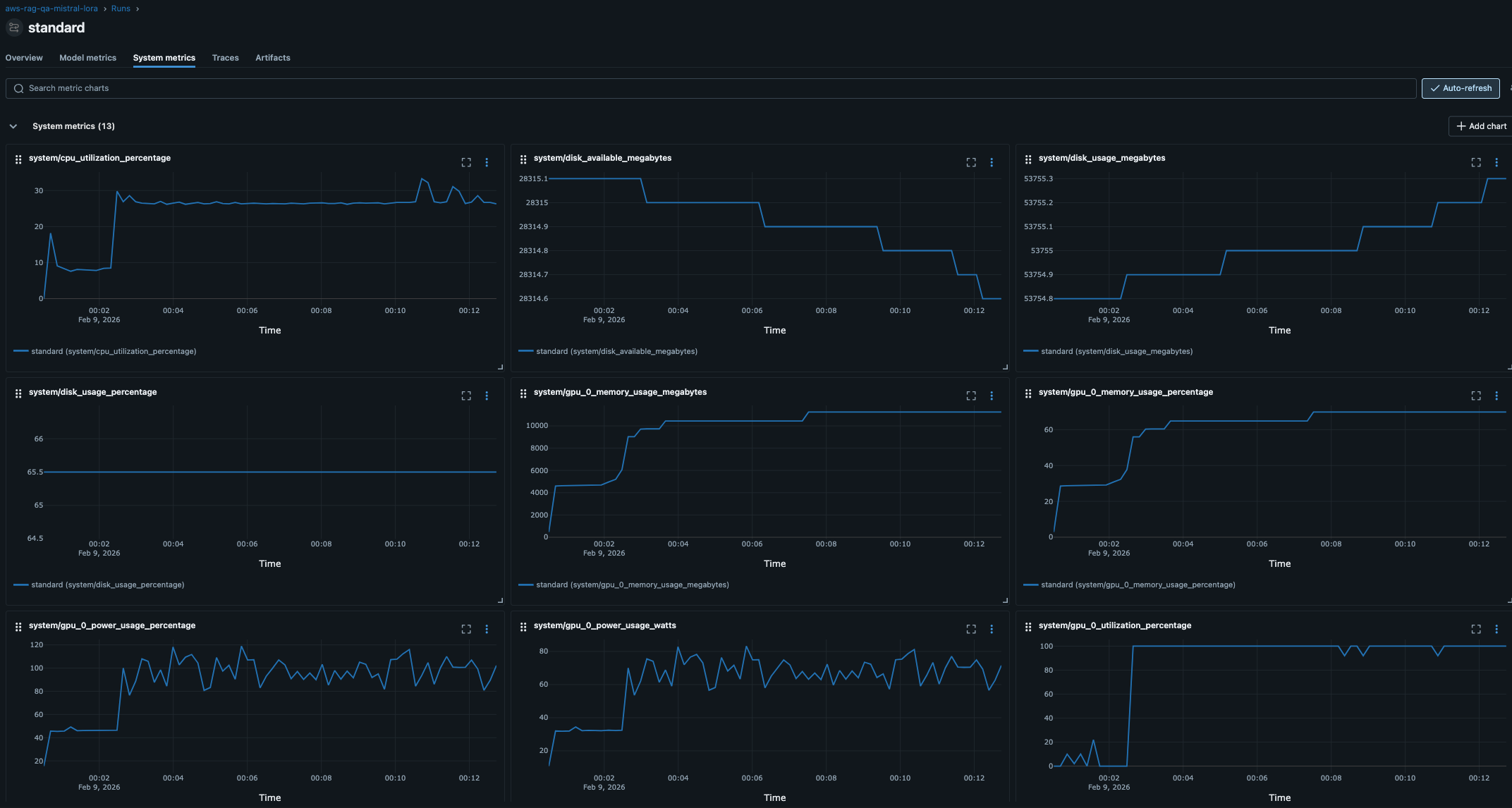Viewport: 1512px width, 808px height.
Task: Expand the cpu_utilization_percentage chart to fullscreen
Action: click(466, 162)
